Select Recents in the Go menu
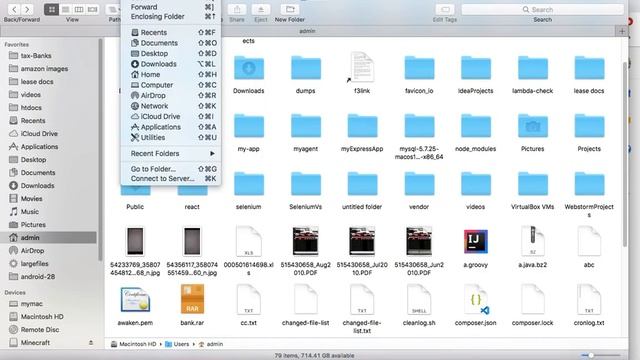640x360 pixels. click(171, 32)
